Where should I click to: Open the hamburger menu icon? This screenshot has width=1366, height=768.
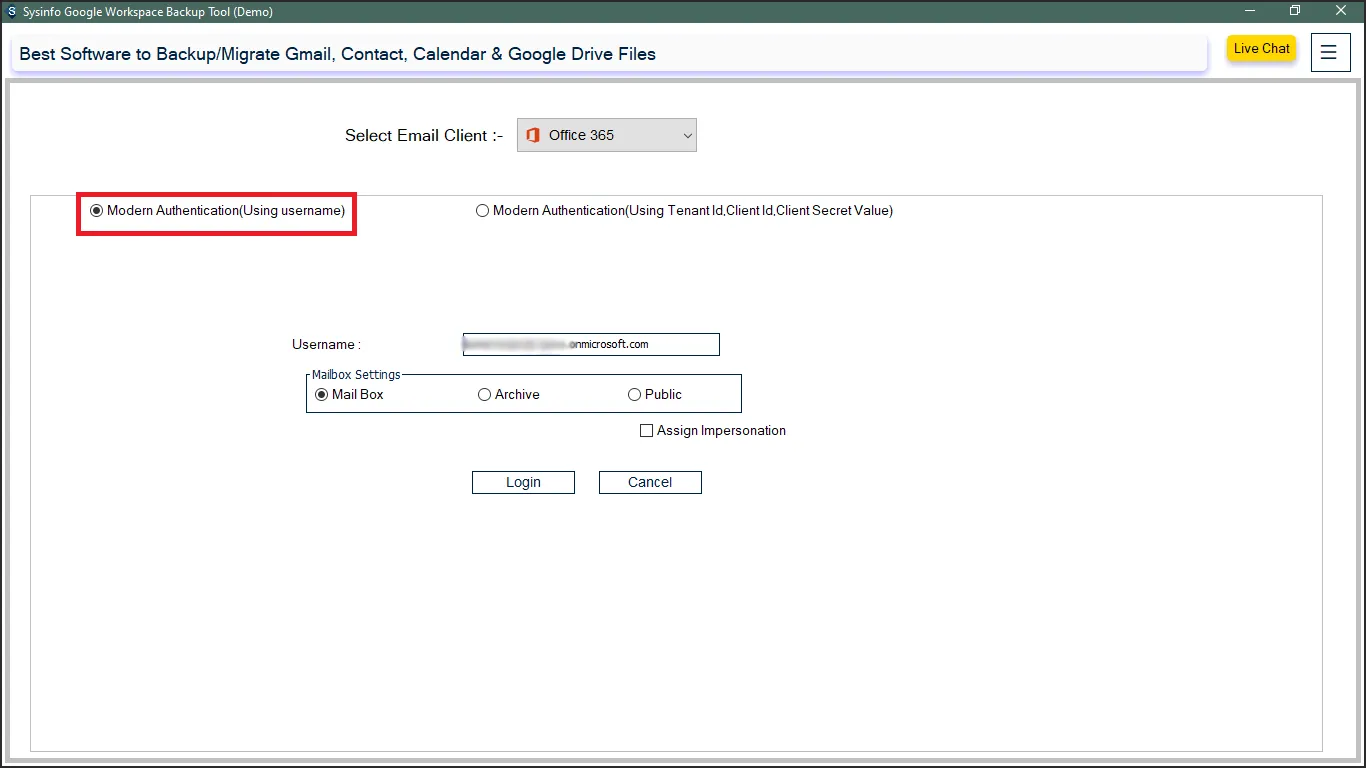tap(1329, 52)
